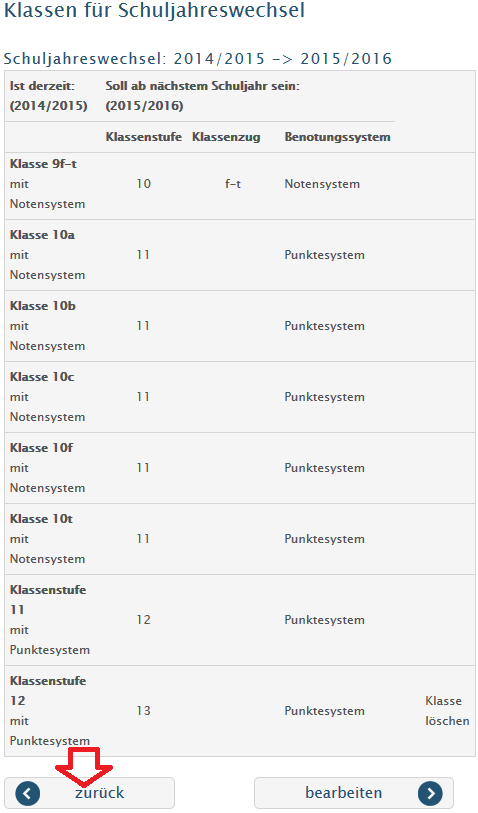The height and width of the screenshot is (813, 478).
Task: Select the Klasse 9f-t row label
Action: [x=43, y=164]
